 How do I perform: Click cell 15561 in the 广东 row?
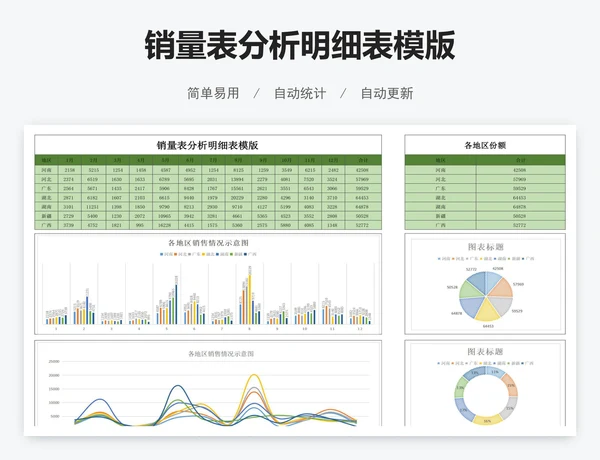pos(237,188)
